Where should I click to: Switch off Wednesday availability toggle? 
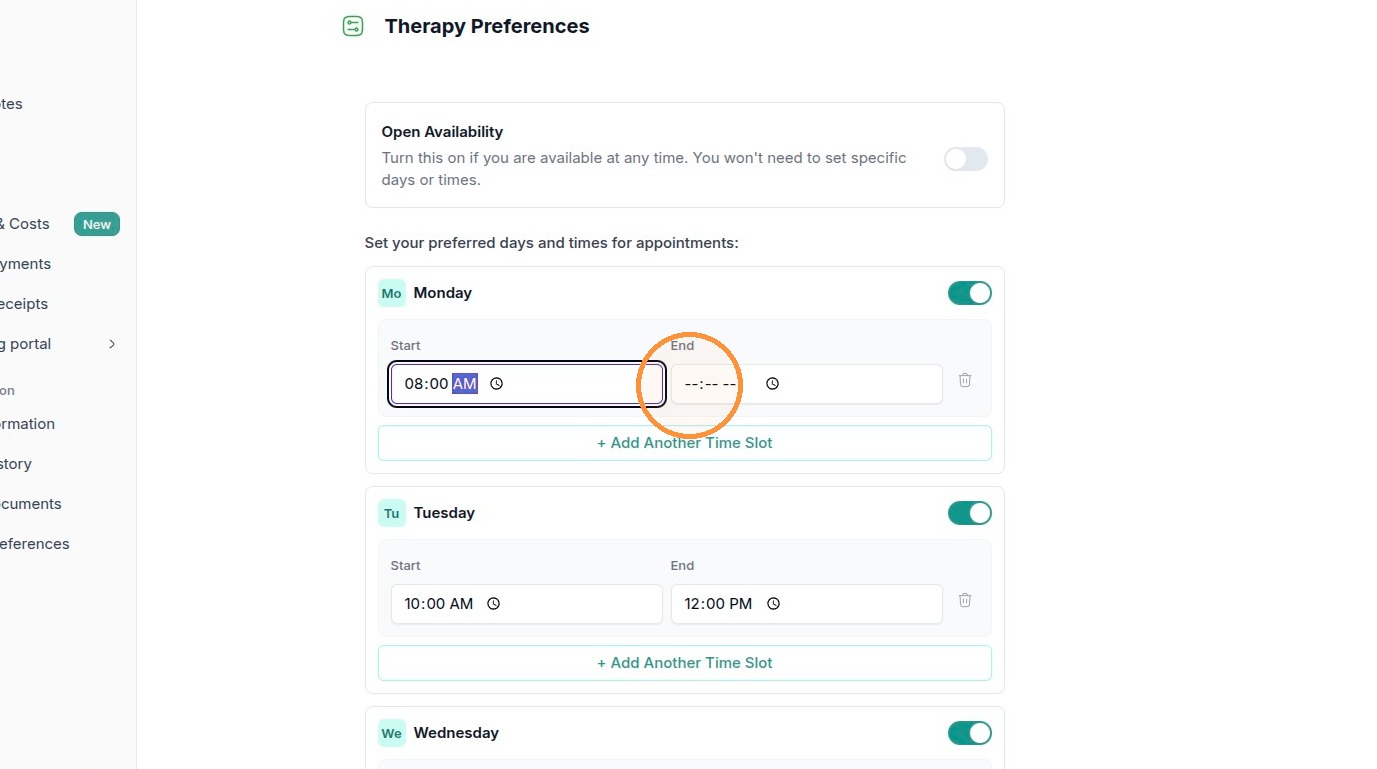coord(970,733)
